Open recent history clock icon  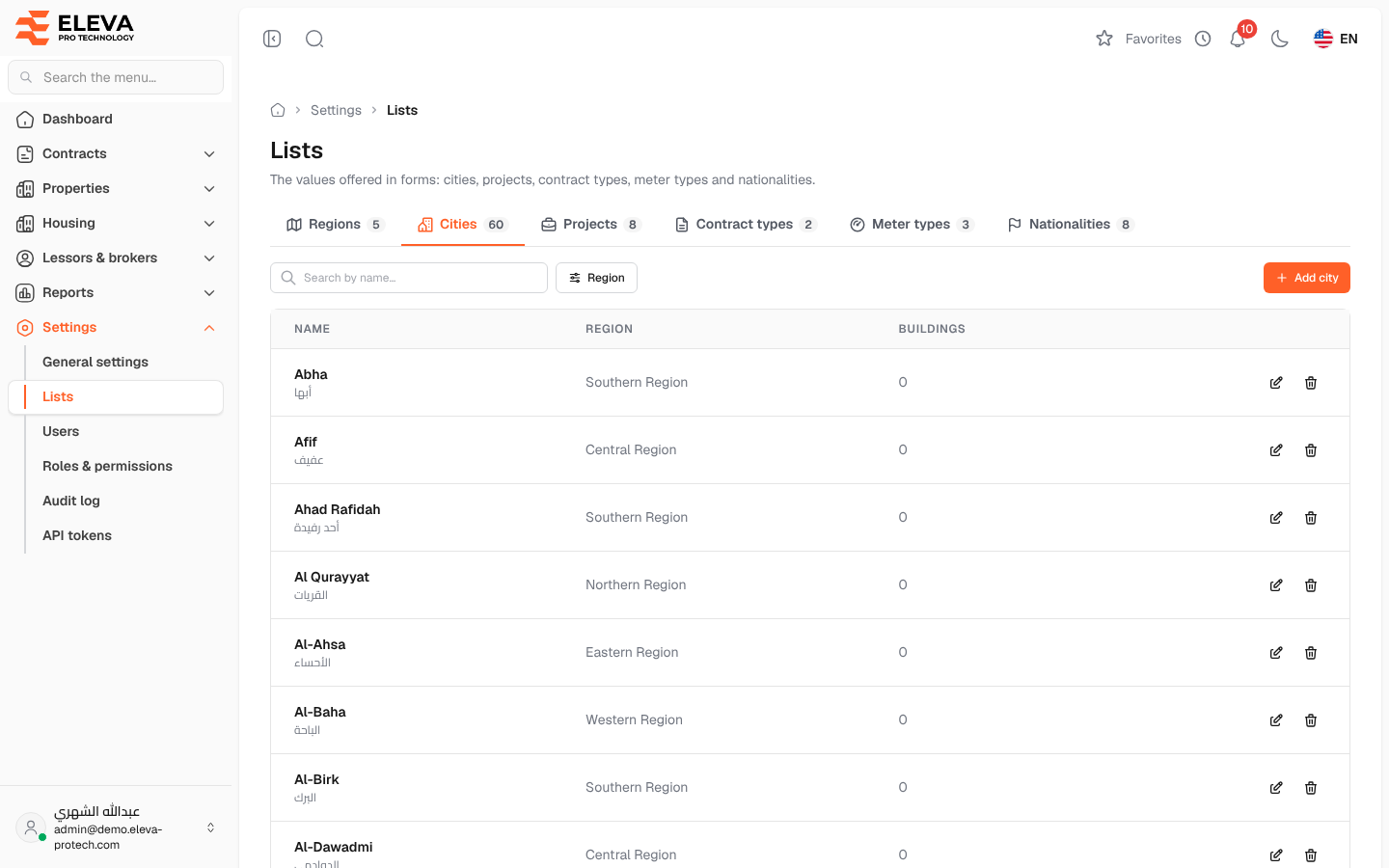click(x=1203, y=39)
